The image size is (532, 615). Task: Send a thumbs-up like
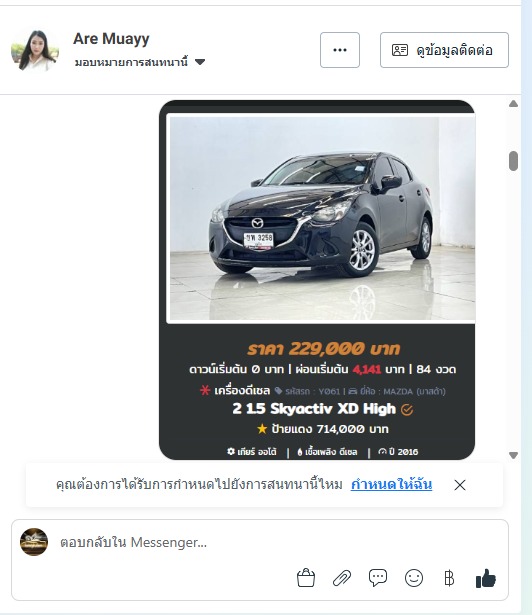pyautogui.click(x=486, y=578)
